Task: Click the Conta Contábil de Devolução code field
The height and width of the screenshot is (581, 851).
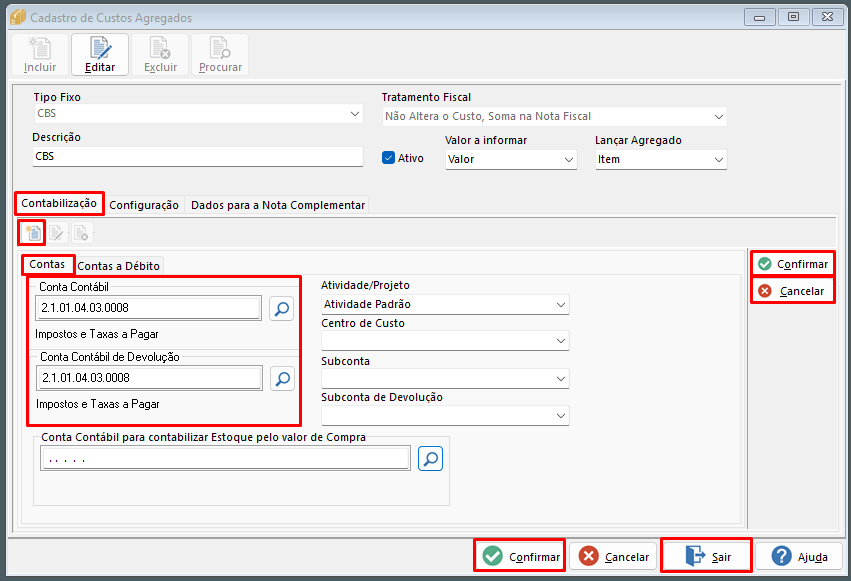Action: pos(149,378)
